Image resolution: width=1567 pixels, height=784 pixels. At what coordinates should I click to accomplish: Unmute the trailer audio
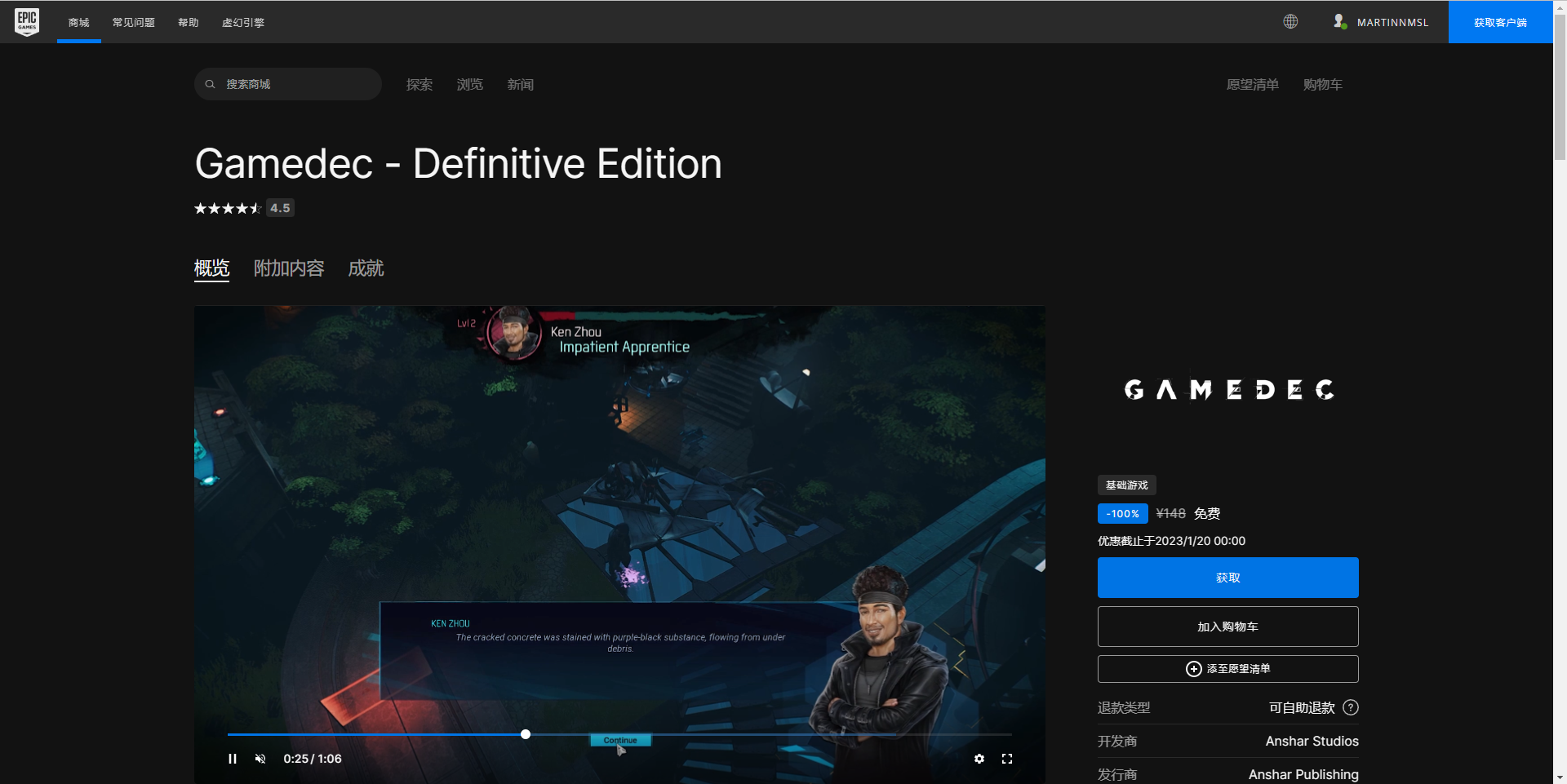pos(260,759)
